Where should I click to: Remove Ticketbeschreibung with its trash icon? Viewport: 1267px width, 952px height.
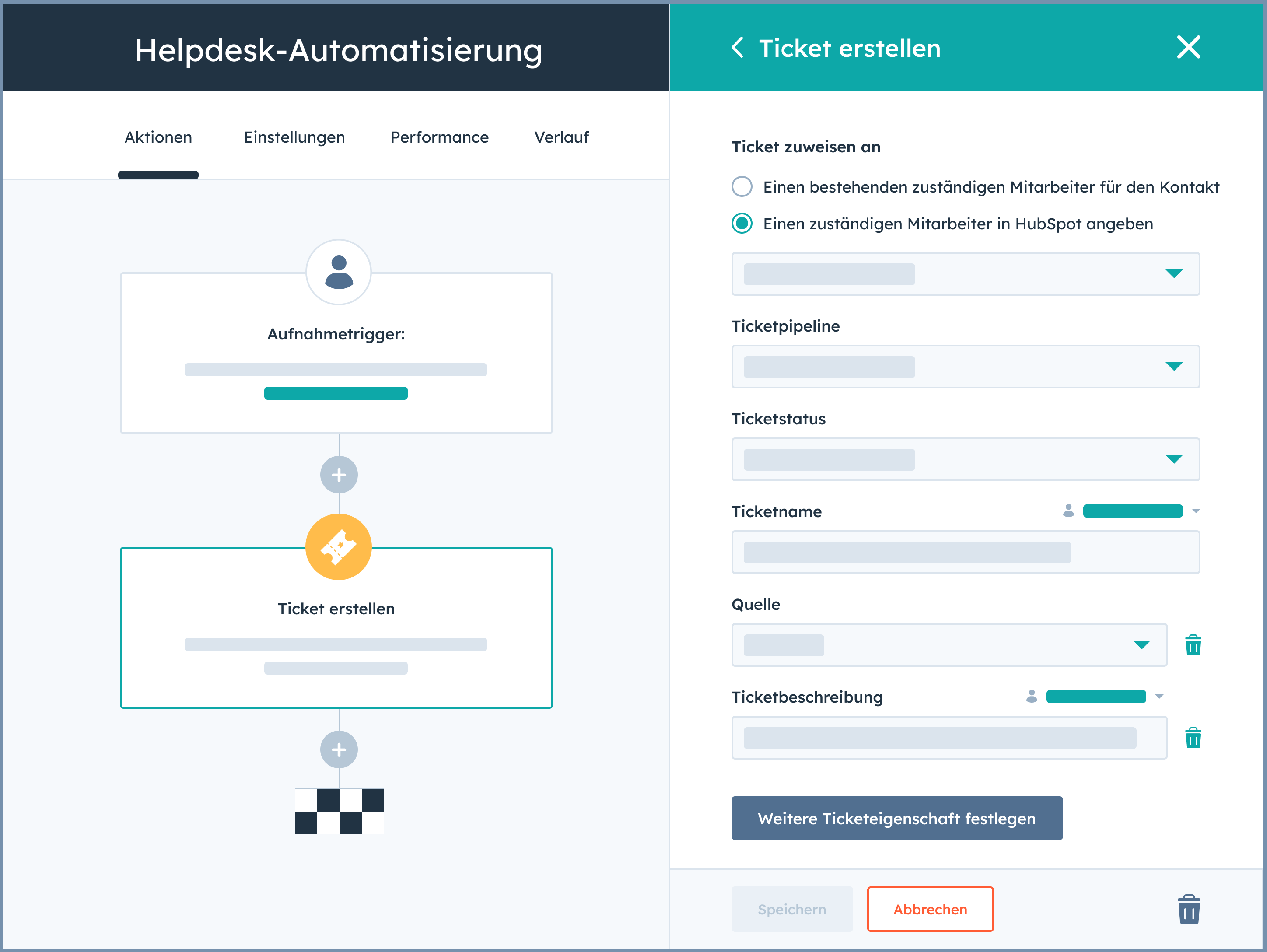(x=1193, y=738)
